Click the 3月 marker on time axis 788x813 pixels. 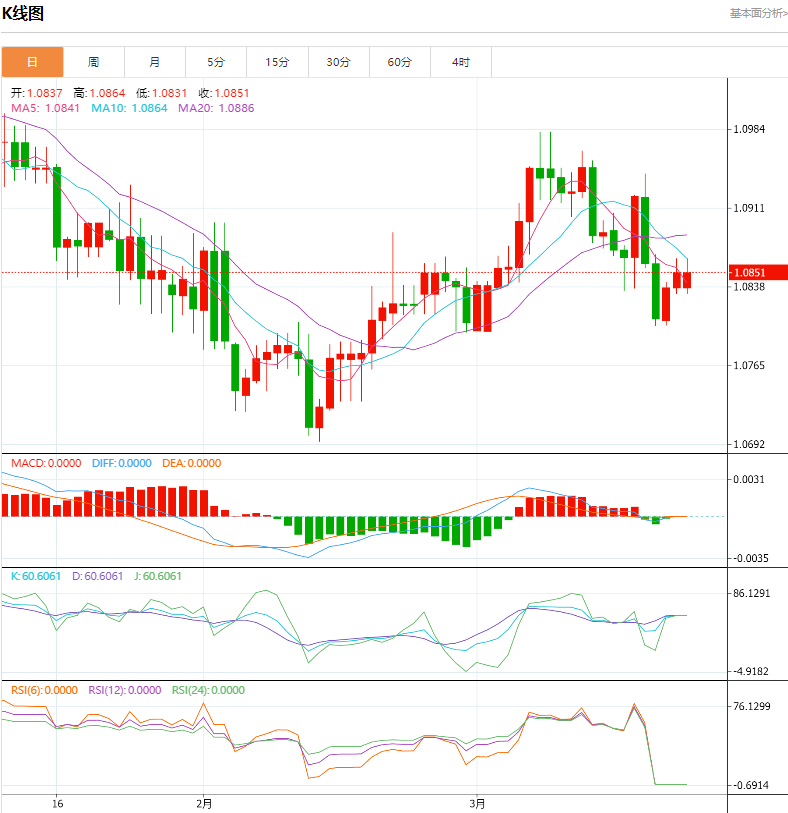coord(477,804)
